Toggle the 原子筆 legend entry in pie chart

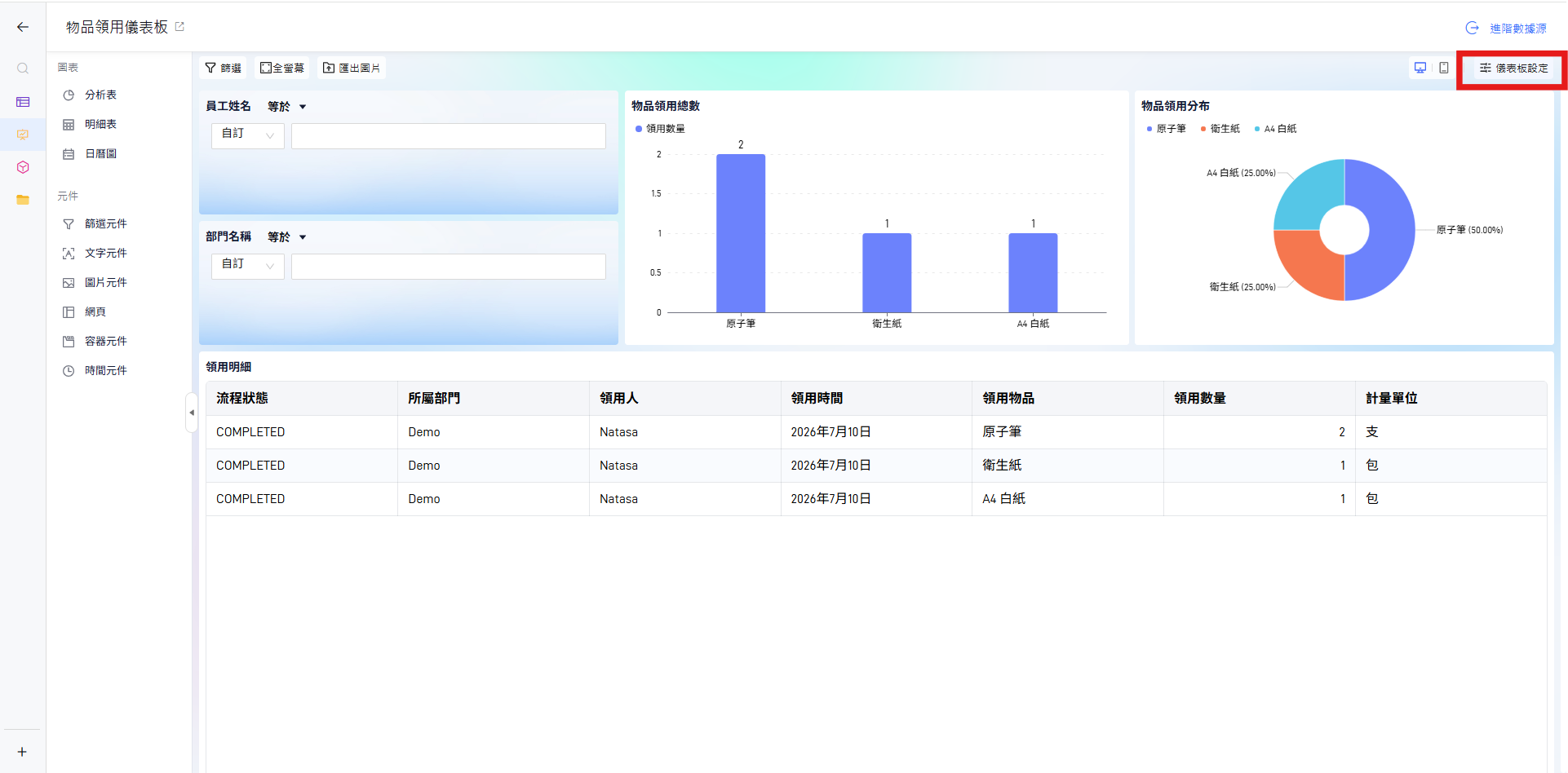point(1167,129)
